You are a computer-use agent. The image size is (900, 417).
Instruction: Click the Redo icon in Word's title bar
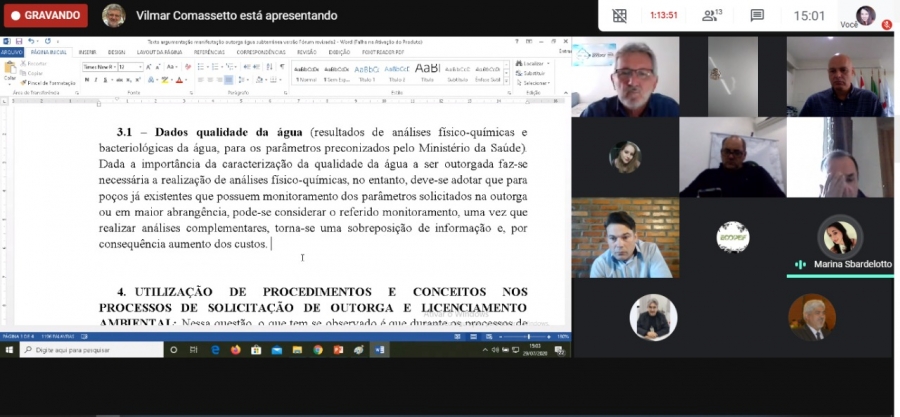[x=48, y=41]
